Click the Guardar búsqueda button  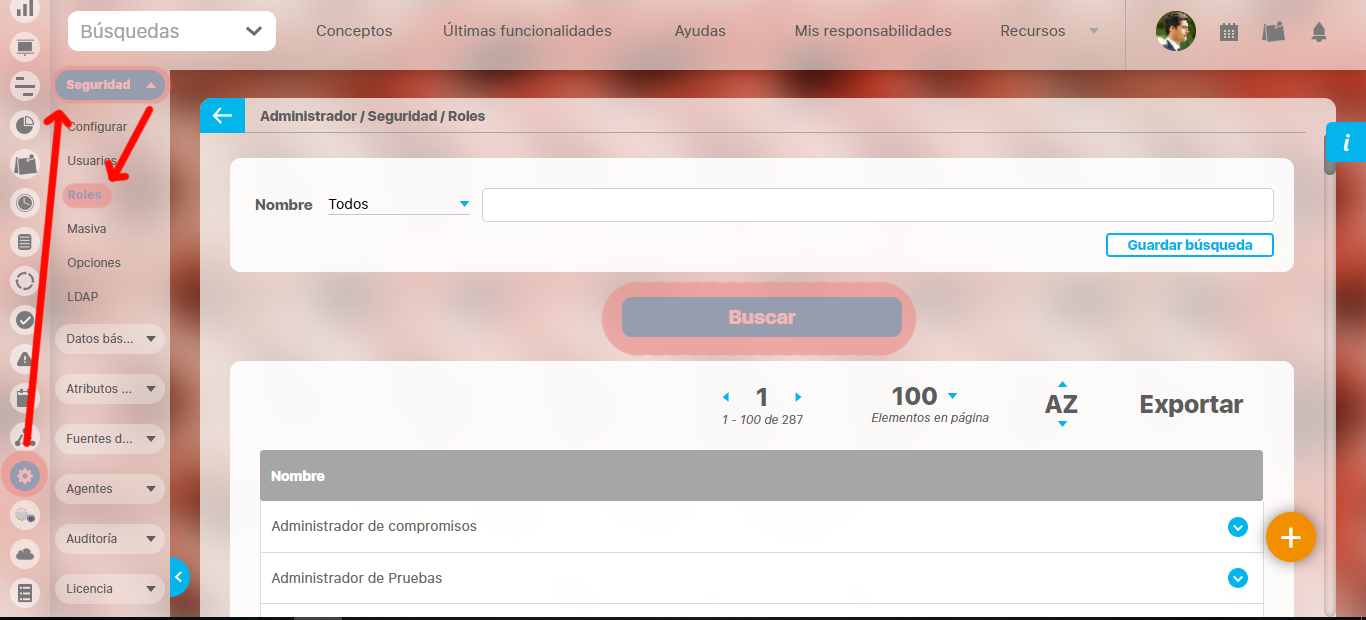coord(1189,245)
